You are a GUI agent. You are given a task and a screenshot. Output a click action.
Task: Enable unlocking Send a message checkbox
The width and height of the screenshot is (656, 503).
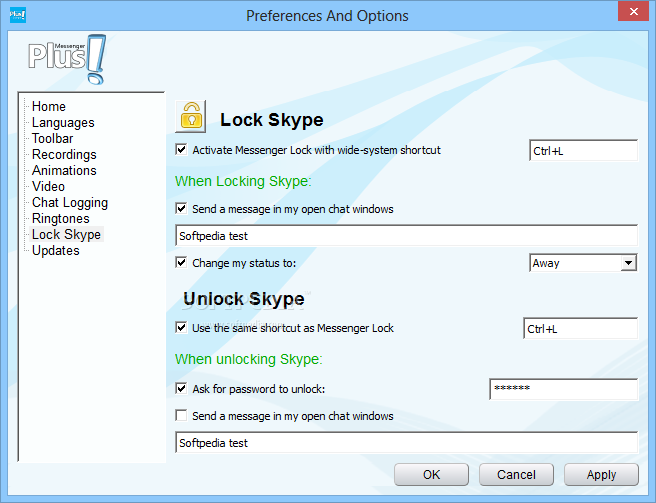pyautogui.click(x=181, y=416)
